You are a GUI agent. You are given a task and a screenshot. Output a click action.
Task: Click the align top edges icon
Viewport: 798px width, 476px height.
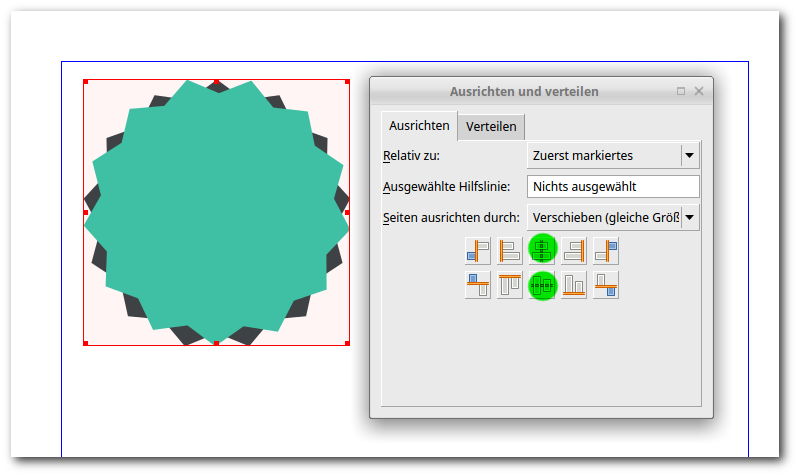coord(510,285)
